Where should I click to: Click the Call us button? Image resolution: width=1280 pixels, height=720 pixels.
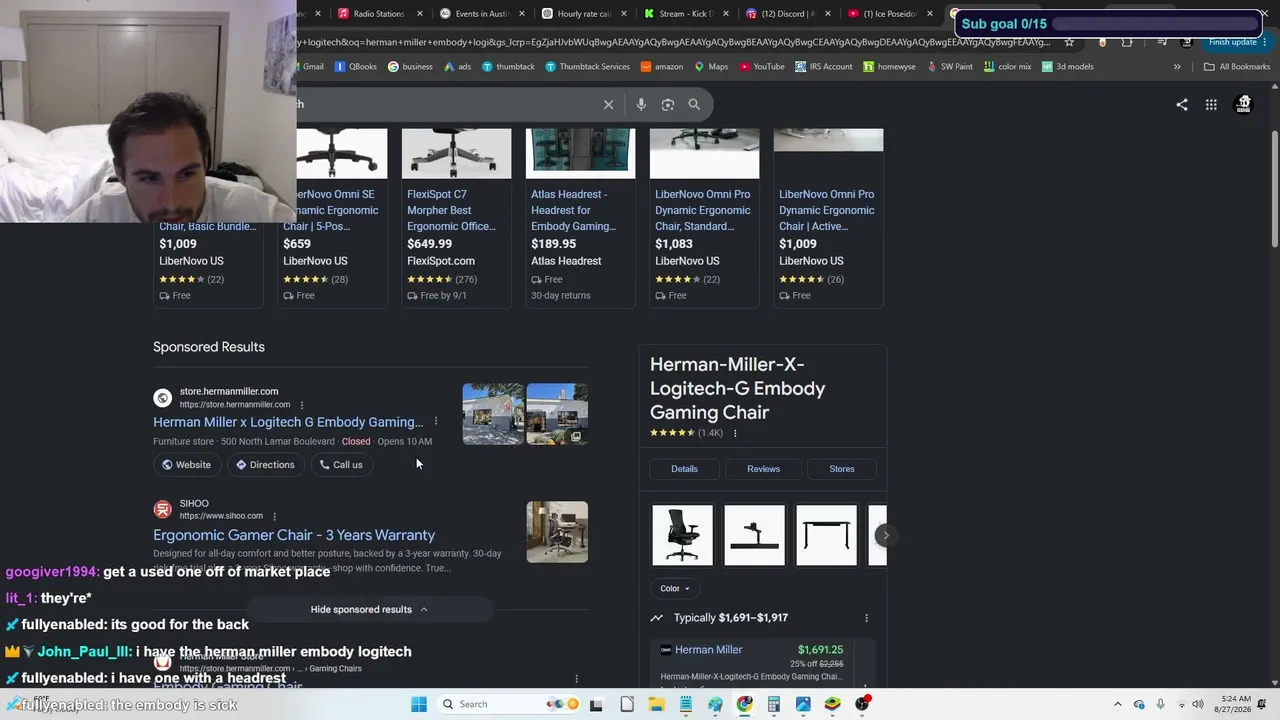click(x=341, y=465)
